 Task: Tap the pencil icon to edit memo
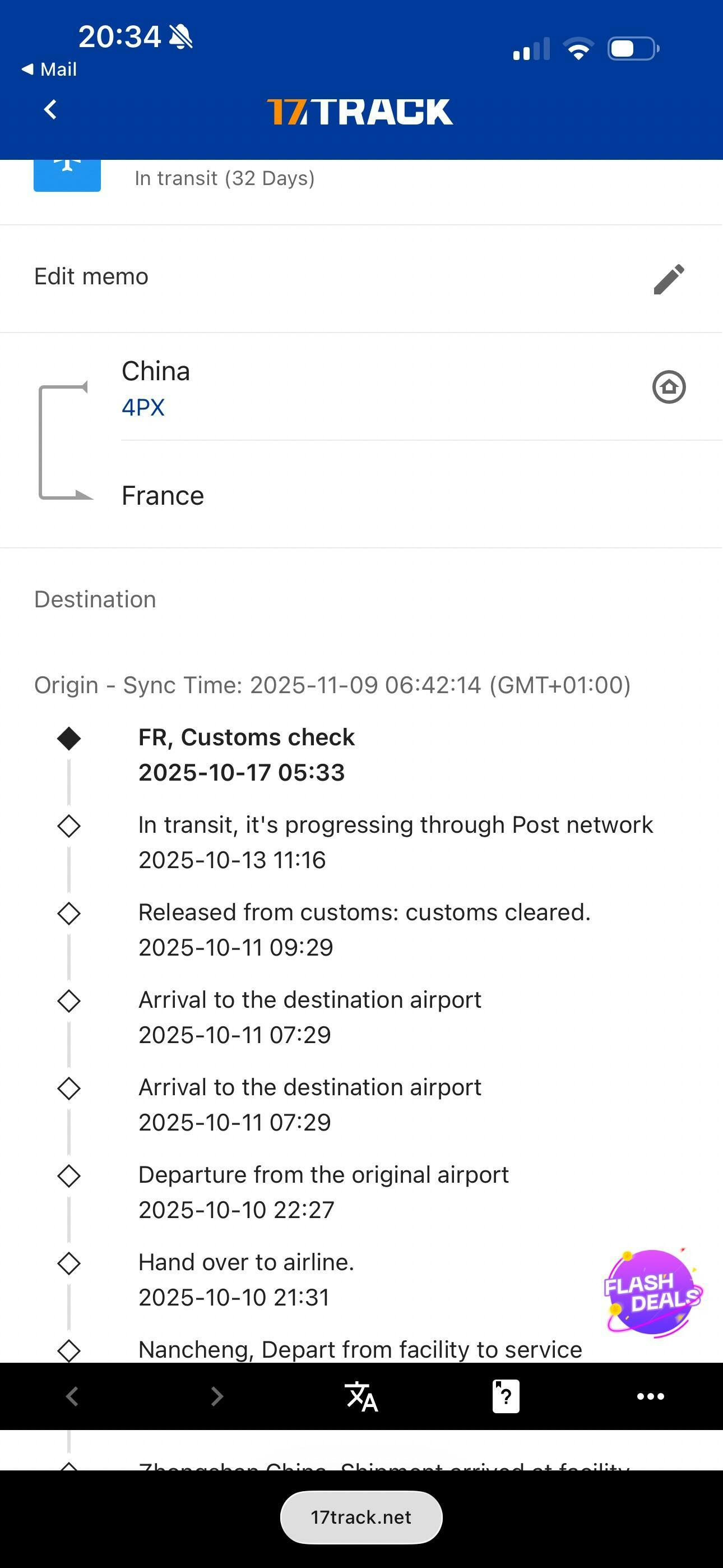[669, 279]
